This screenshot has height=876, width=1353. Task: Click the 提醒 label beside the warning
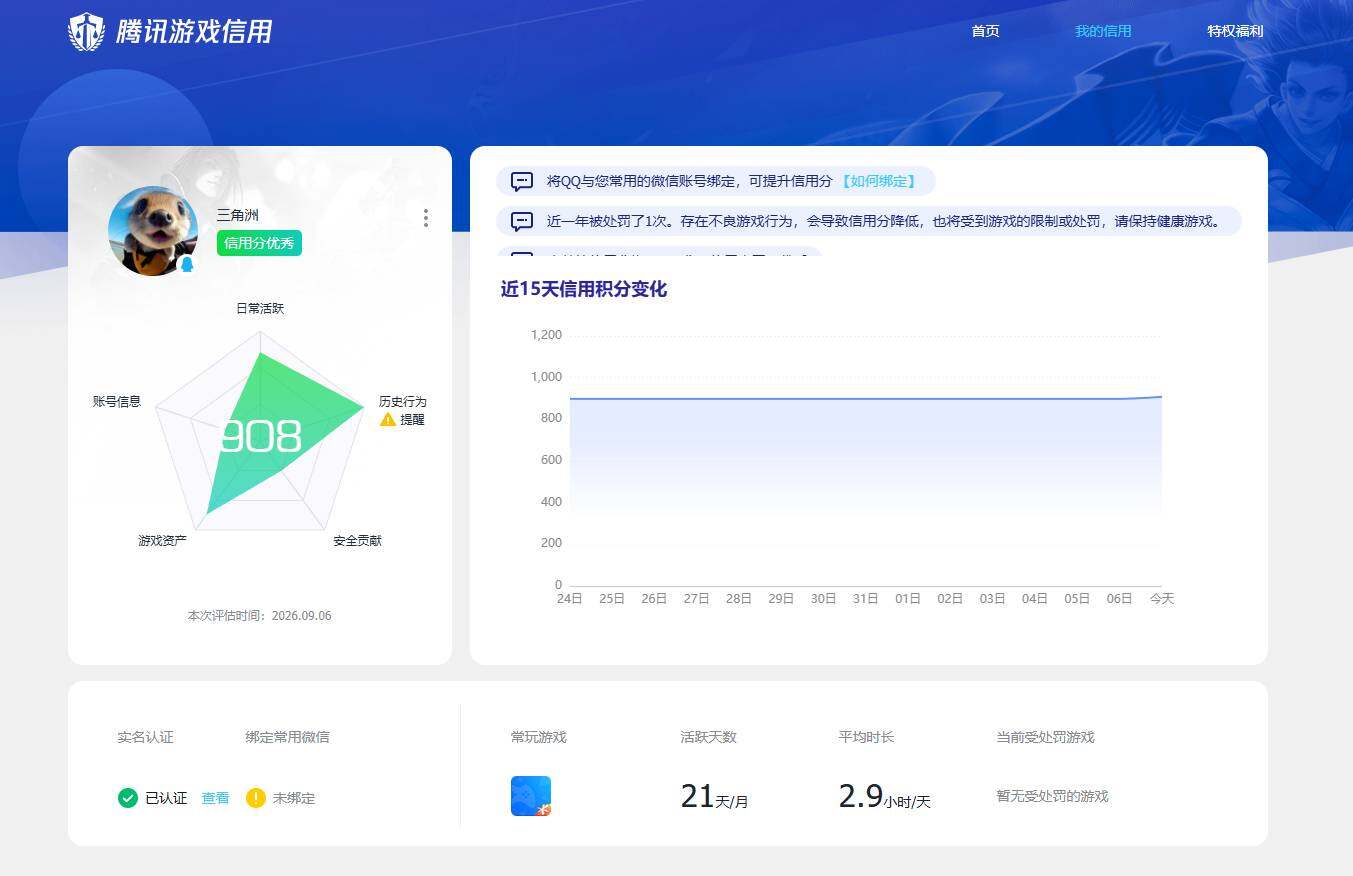[413, 420]
